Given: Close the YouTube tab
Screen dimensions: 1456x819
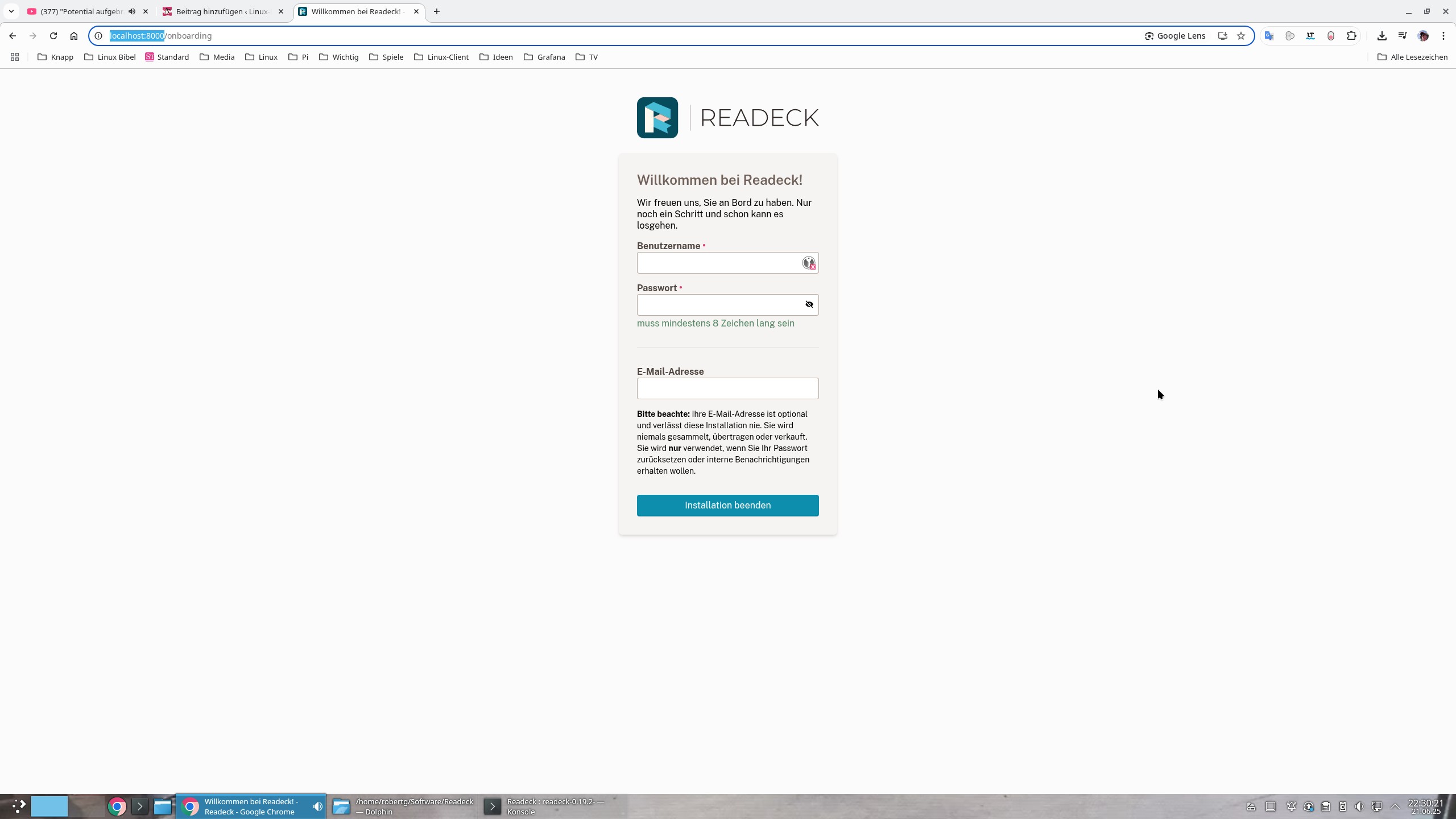Looking at the screenshot, I should [x=146, y=11].
